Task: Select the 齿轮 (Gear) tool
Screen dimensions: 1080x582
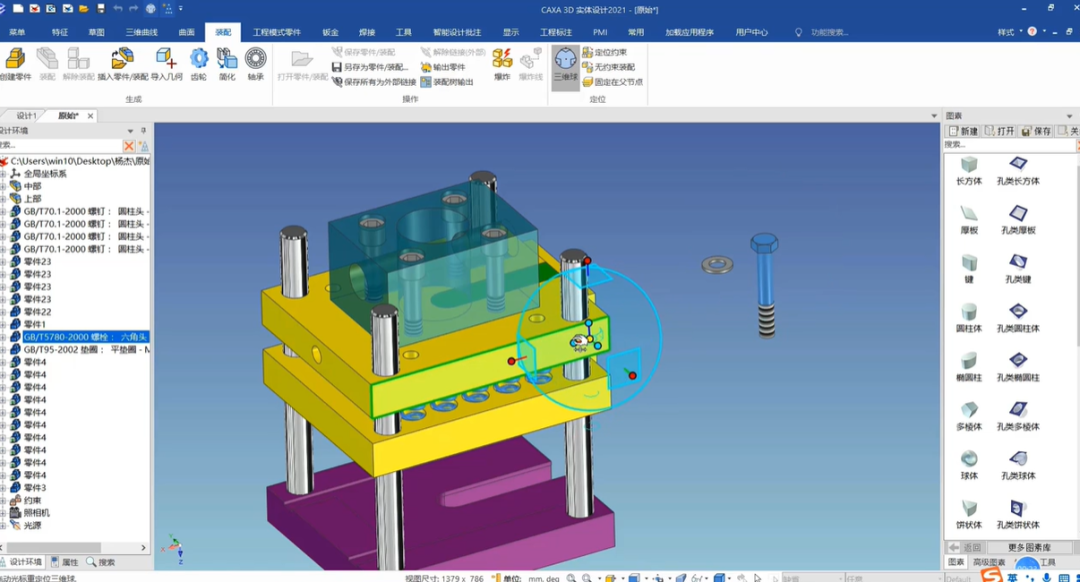Action: pos(199,63)
